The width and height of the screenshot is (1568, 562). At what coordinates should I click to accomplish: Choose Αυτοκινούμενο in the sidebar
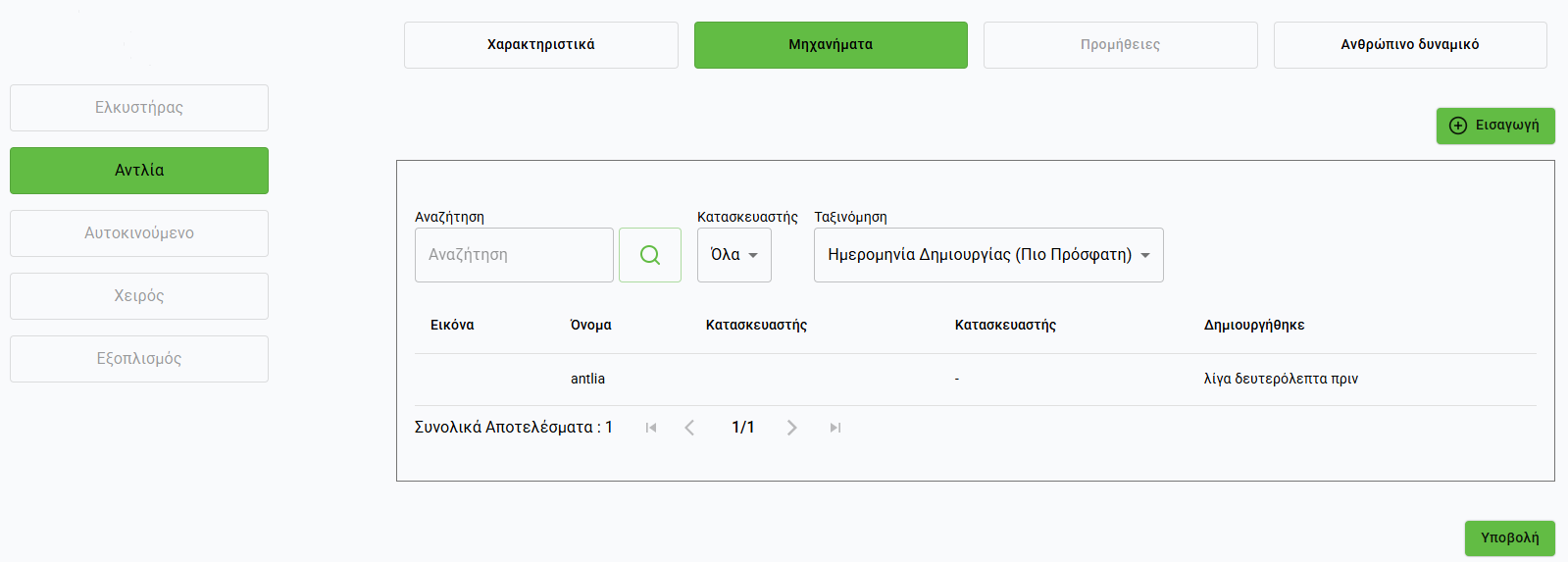(x=139, y=233)
